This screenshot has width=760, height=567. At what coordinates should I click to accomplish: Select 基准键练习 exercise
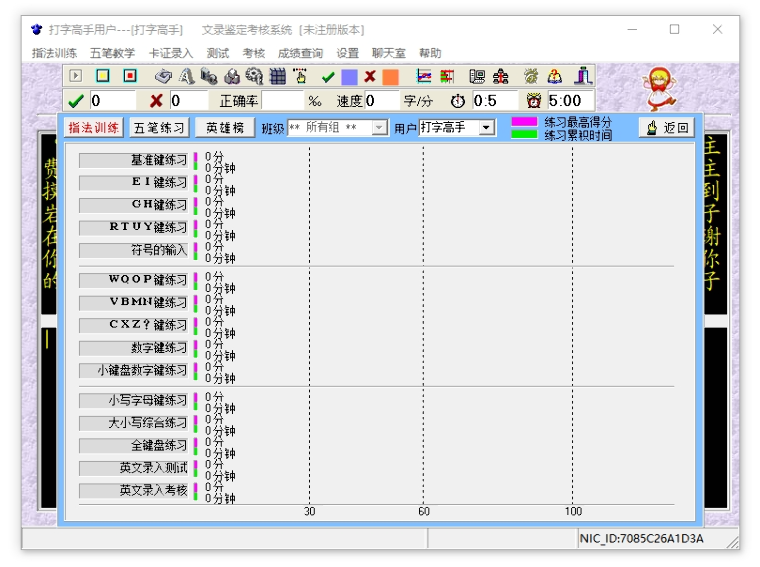(133, 160)
